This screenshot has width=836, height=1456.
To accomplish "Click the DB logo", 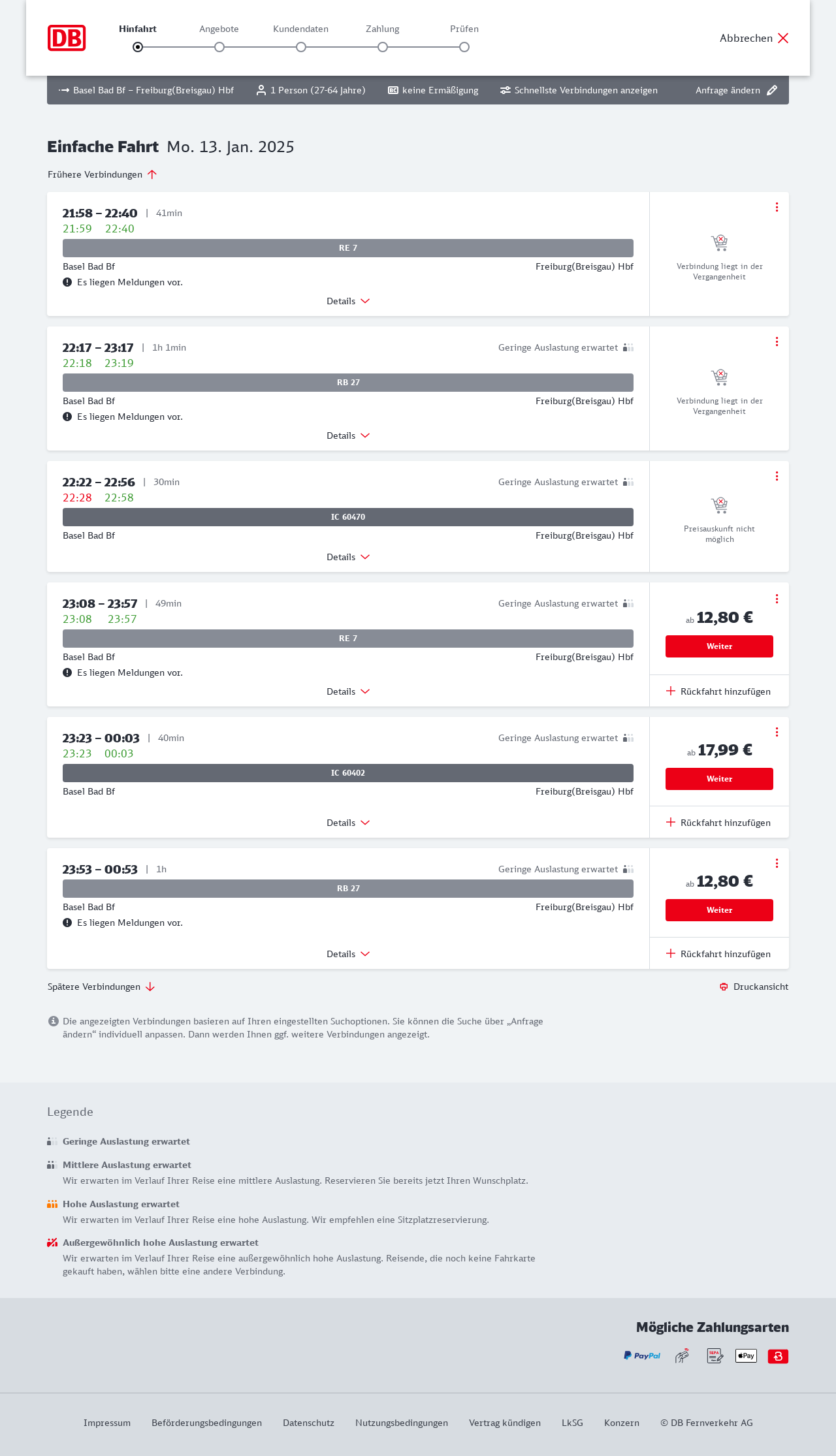I will 67,38.
